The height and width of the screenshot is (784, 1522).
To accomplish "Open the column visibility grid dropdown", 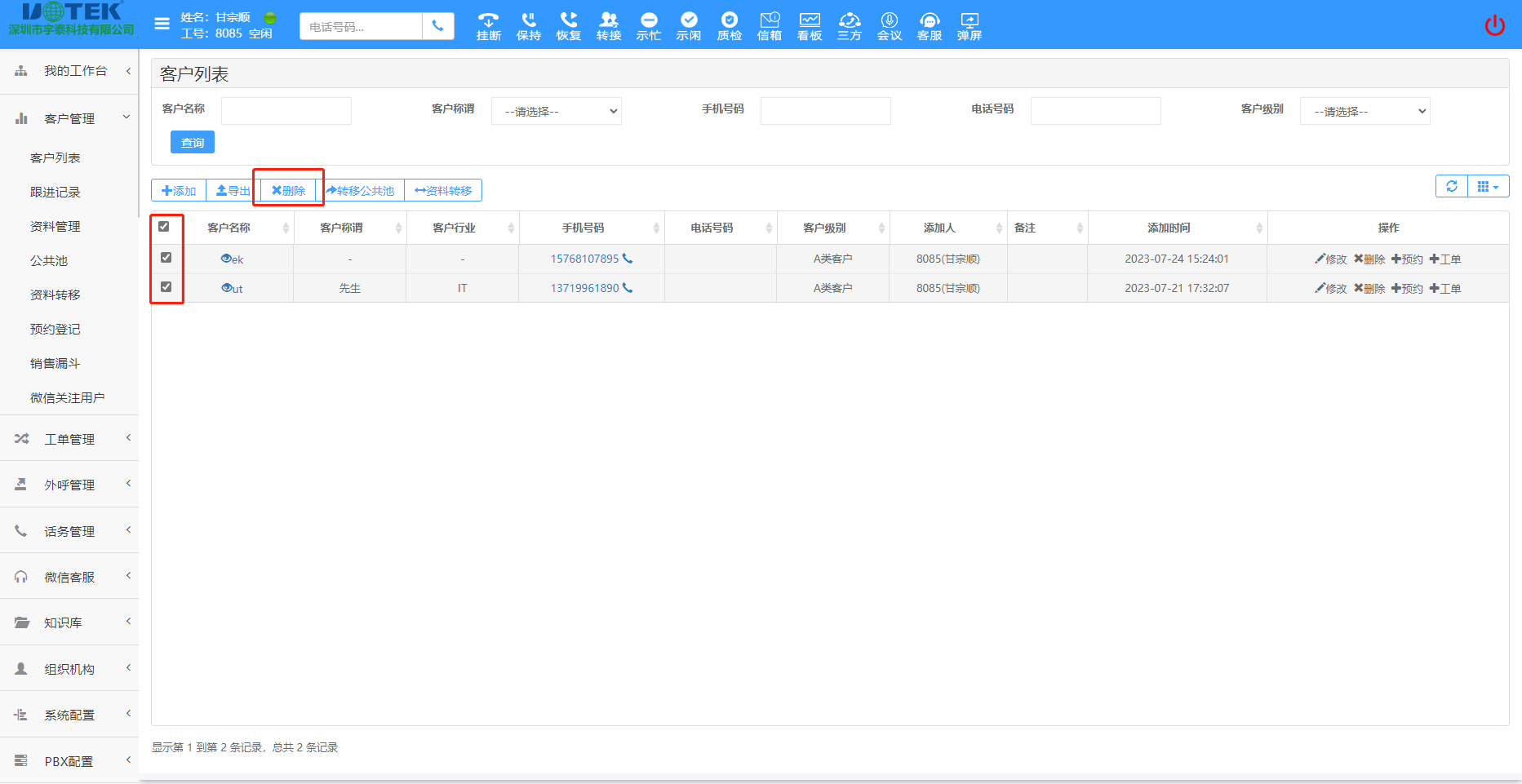I will pos(1488,186).
